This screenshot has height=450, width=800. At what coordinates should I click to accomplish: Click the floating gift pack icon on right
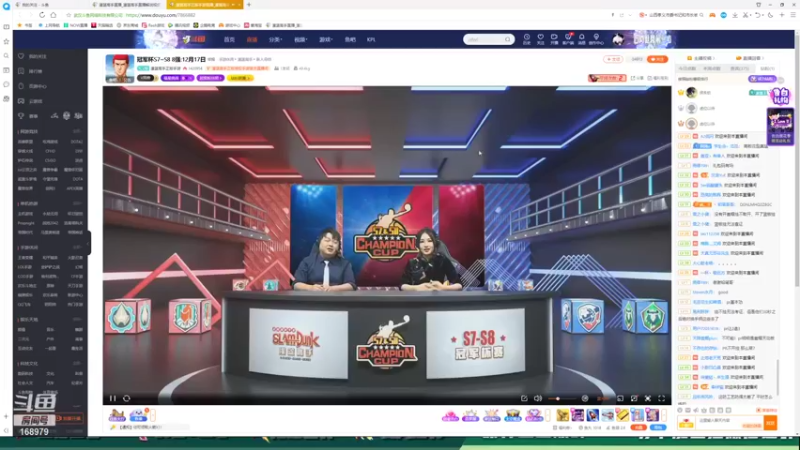(781, 95)
